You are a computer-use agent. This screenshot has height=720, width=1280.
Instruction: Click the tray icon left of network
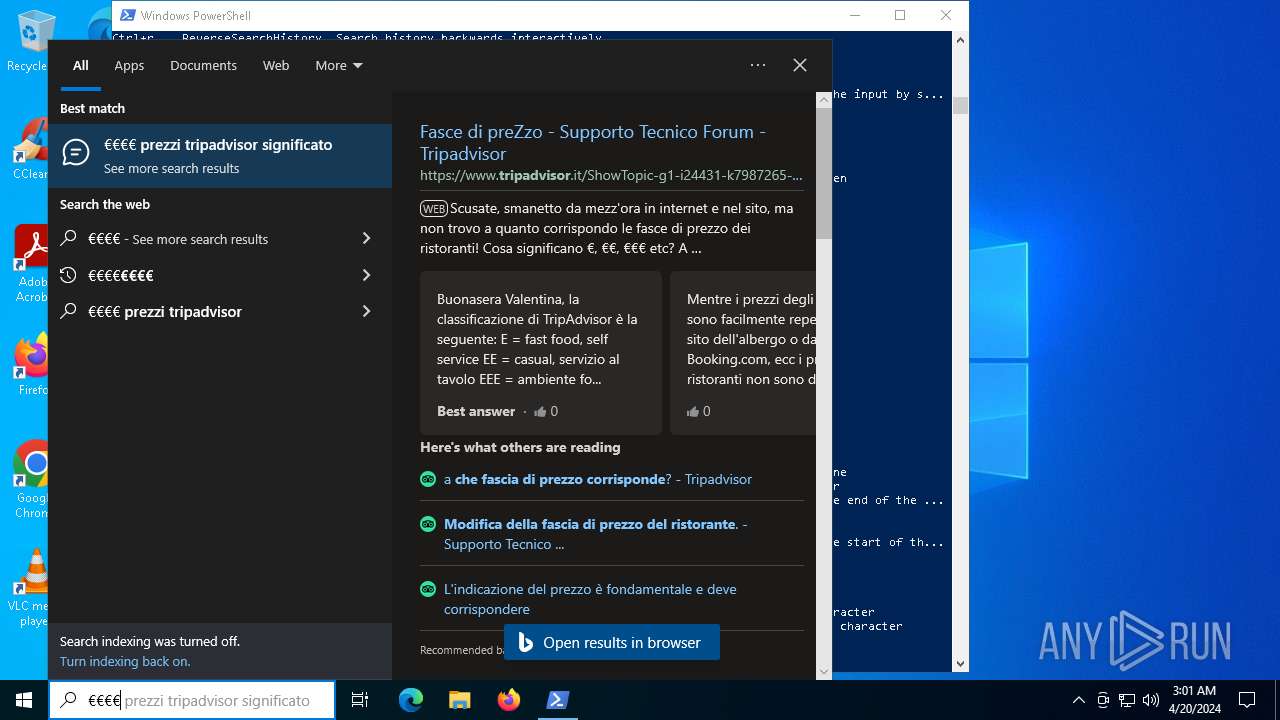[1103, 700]
